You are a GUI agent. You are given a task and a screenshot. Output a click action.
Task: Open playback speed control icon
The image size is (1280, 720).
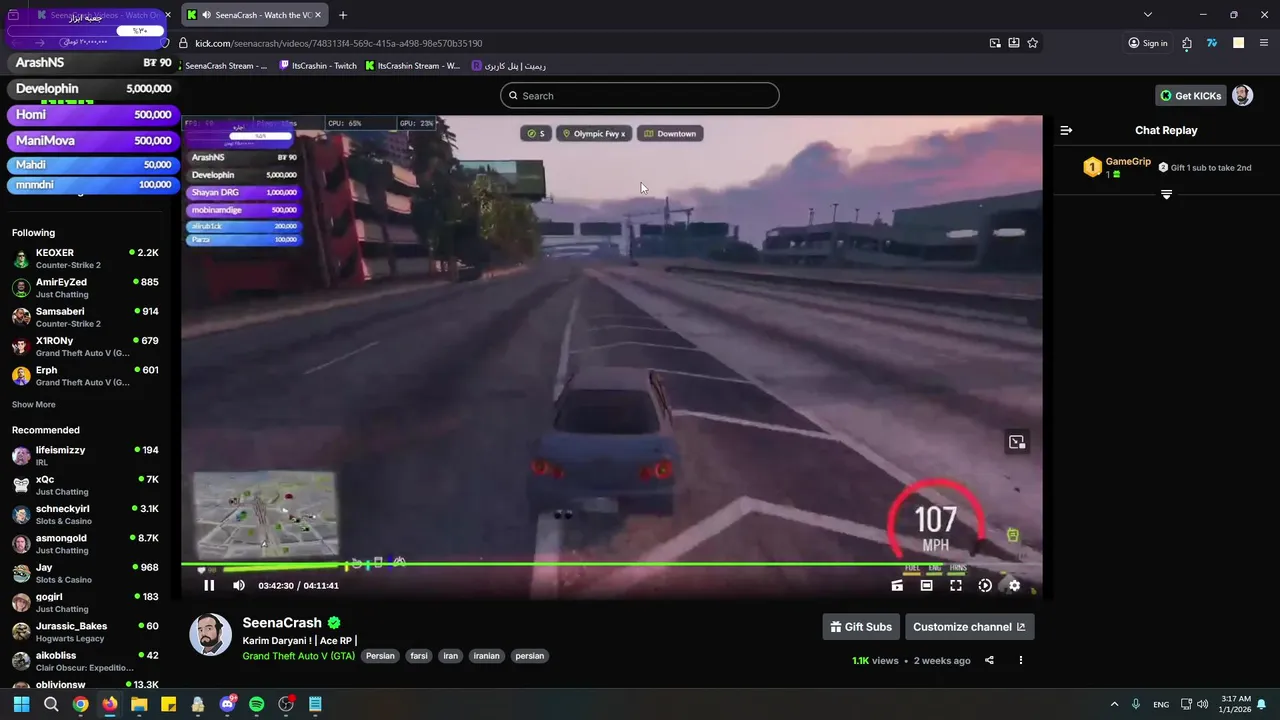click(985, 586)
